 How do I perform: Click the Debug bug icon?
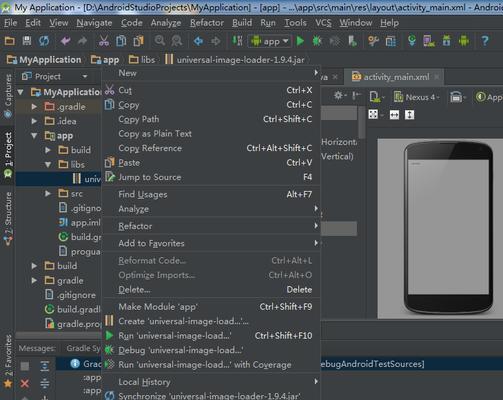pyautogui.click(x=317, y=41)
